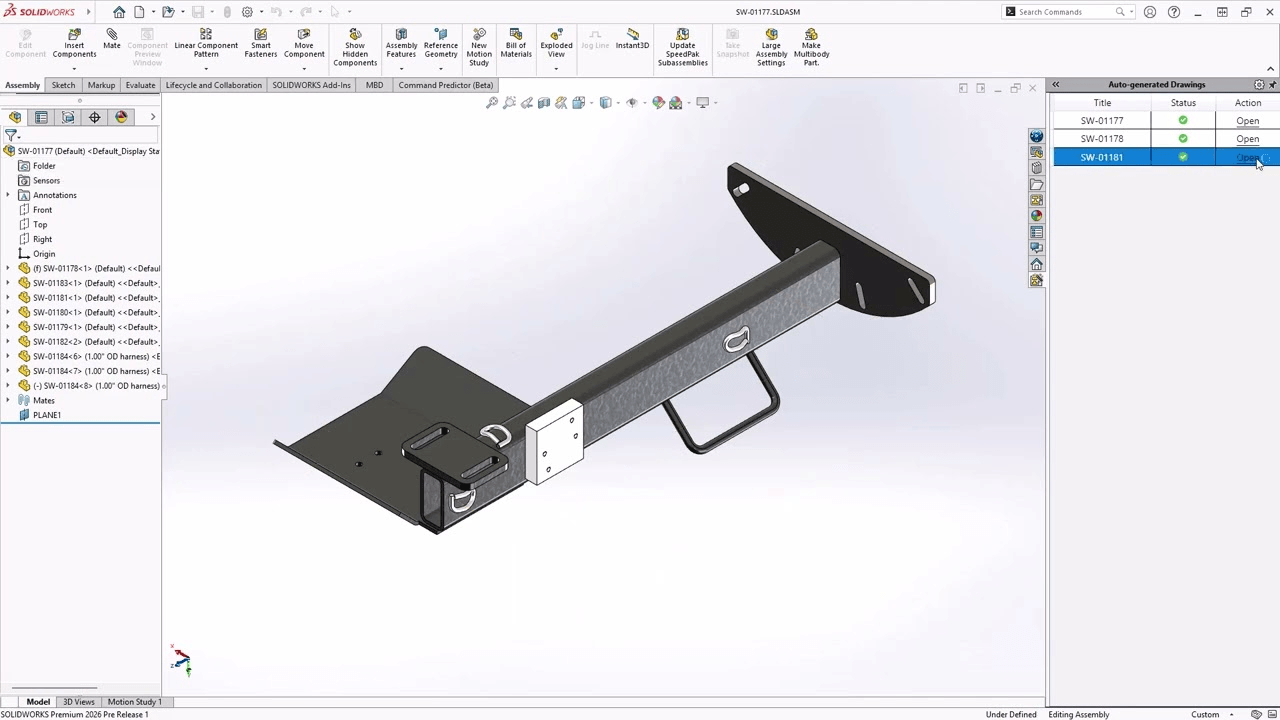Image resolution: width=1280 pixels, height=720 pixels.
Task: Click Open for drawing SW-01177
Action: [1247, 120]
